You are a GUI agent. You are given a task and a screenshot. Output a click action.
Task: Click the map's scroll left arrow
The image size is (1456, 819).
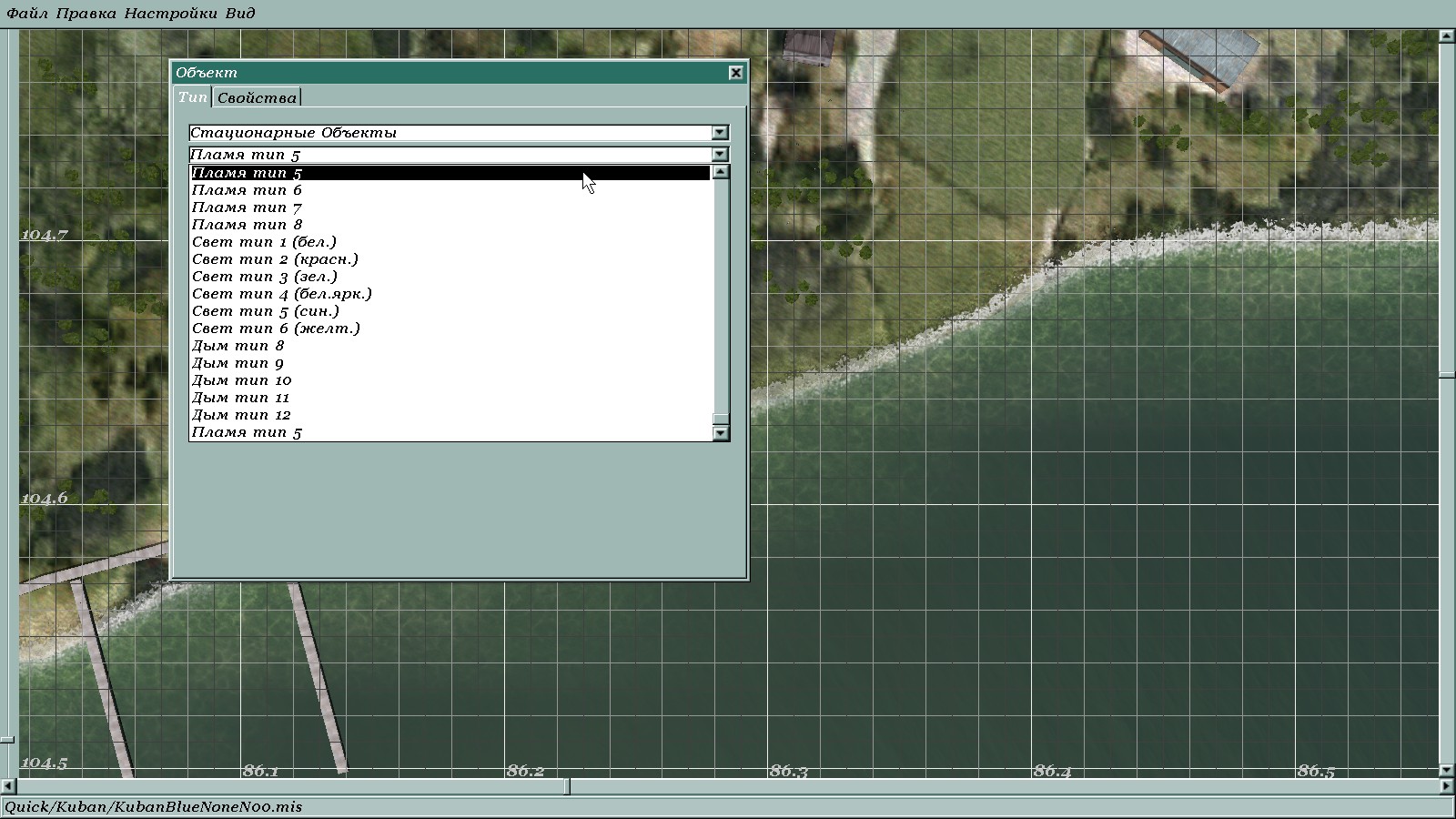click(8, 786)
